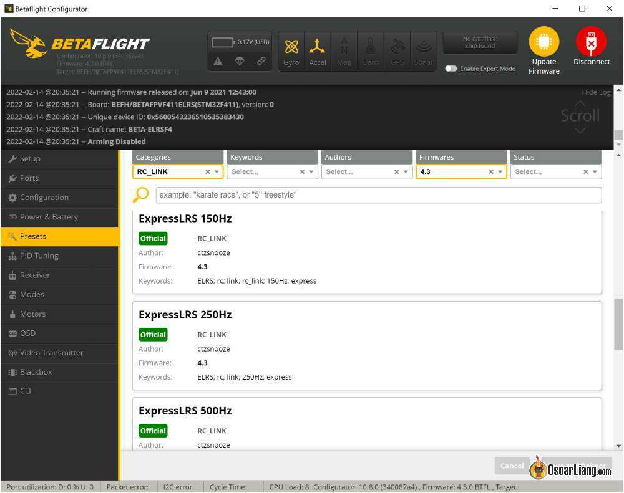Click the battery voltage indicator
Screen dimensions: 624x493
(239, 42)
